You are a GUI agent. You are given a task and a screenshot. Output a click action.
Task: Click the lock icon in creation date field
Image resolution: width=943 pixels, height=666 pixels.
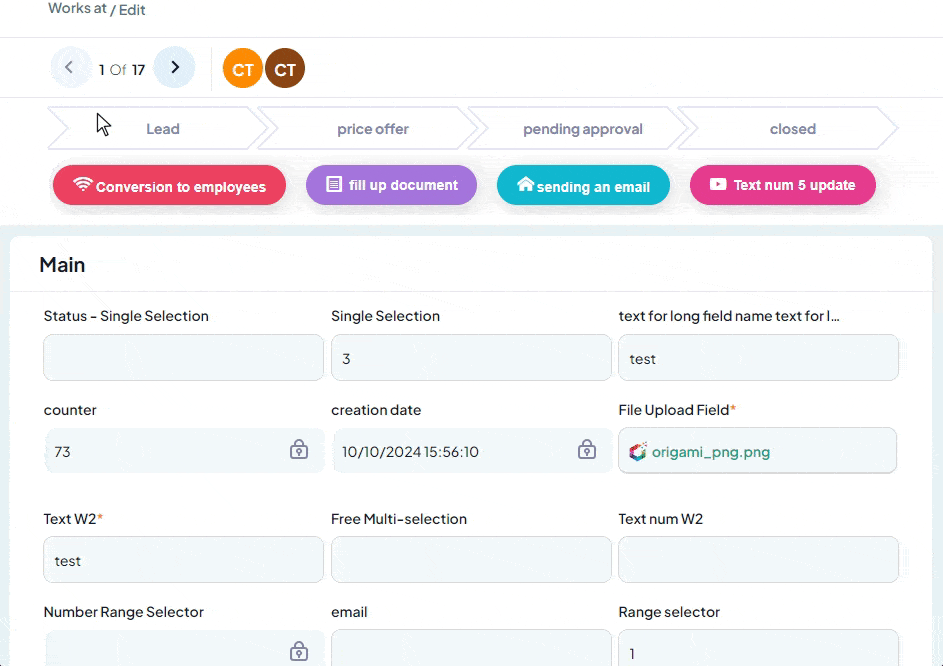(587, 449)
